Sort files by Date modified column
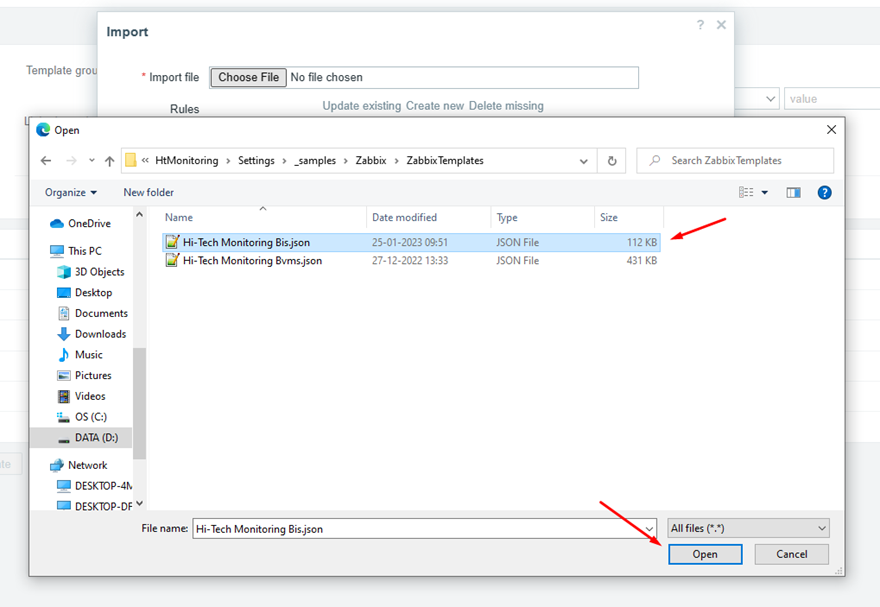The width and height of the screenshot is (880, 607). click(404, 217)
